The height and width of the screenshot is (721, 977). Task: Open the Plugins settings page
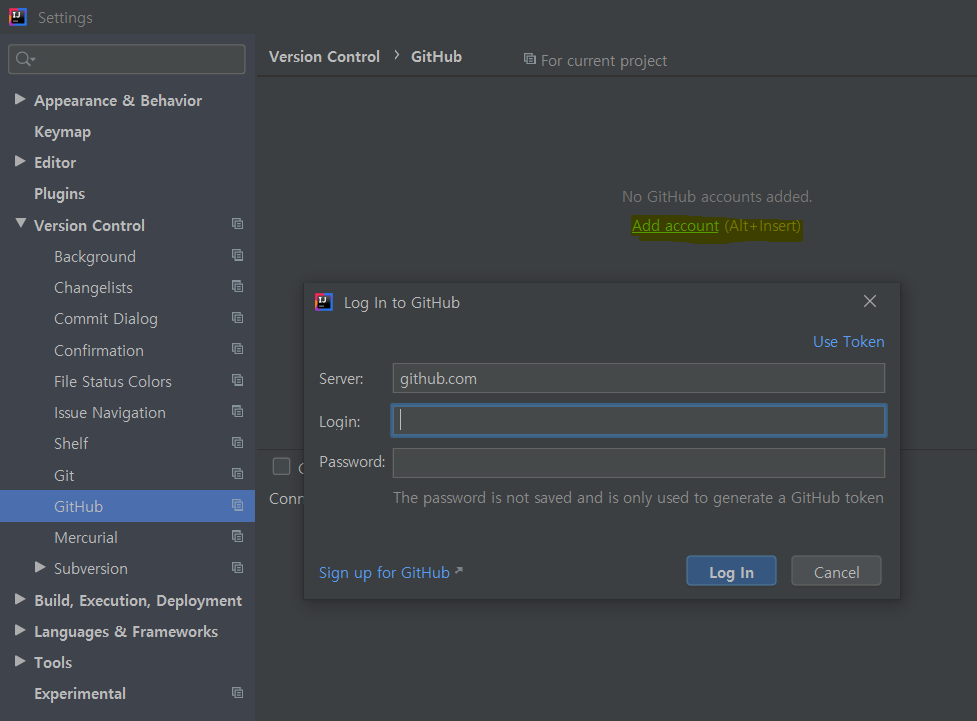tap(59, 194)
